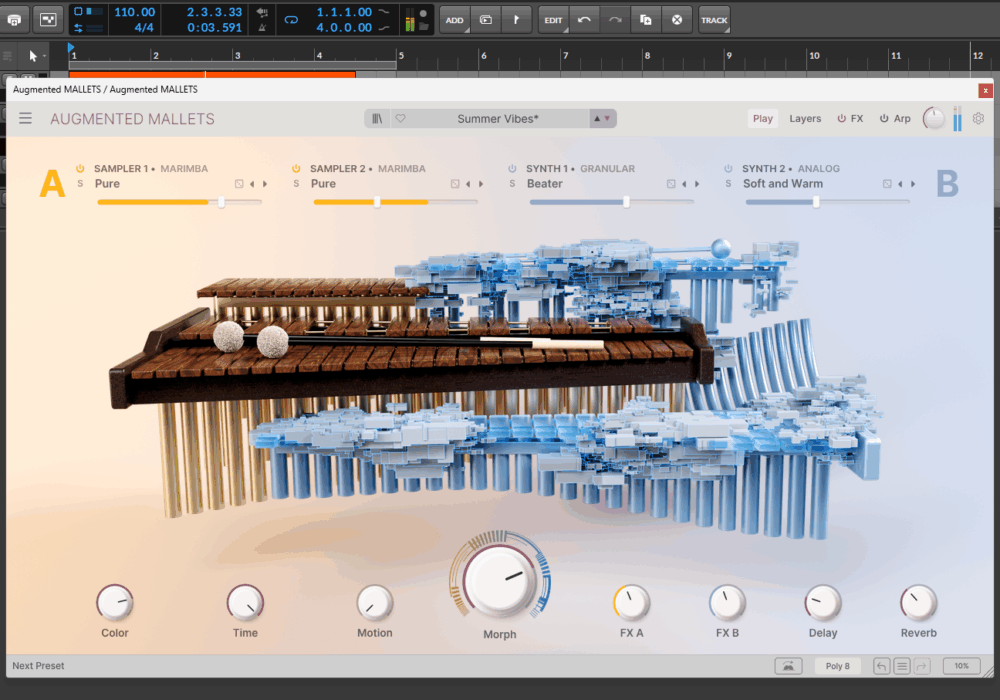Click the DAW undo arrow in the top toolbar
Image resolution: width=1000 pixels, height=700 pixels.
point(584,20)
